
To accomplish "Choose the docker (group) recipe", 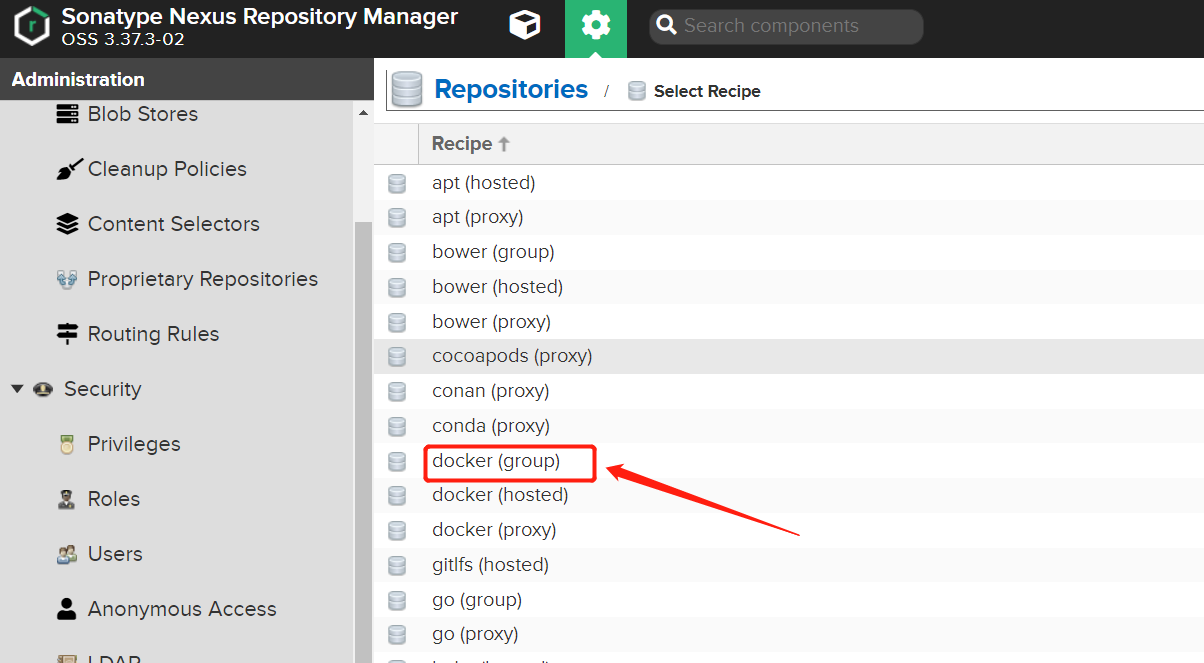I will pos(496,461).
